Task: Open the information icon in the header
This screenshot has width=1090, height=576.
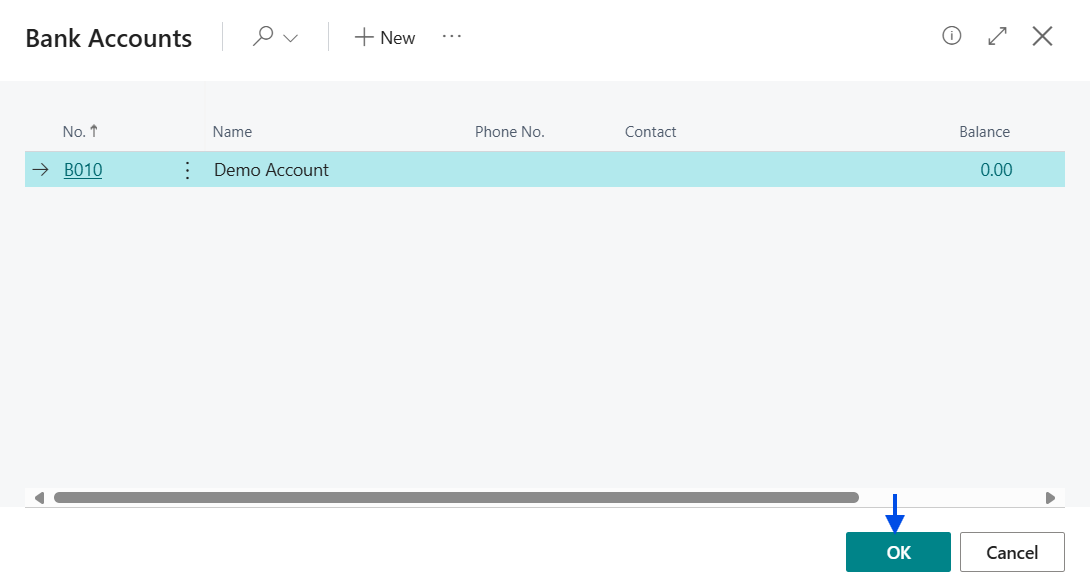Action: (951, 36)
